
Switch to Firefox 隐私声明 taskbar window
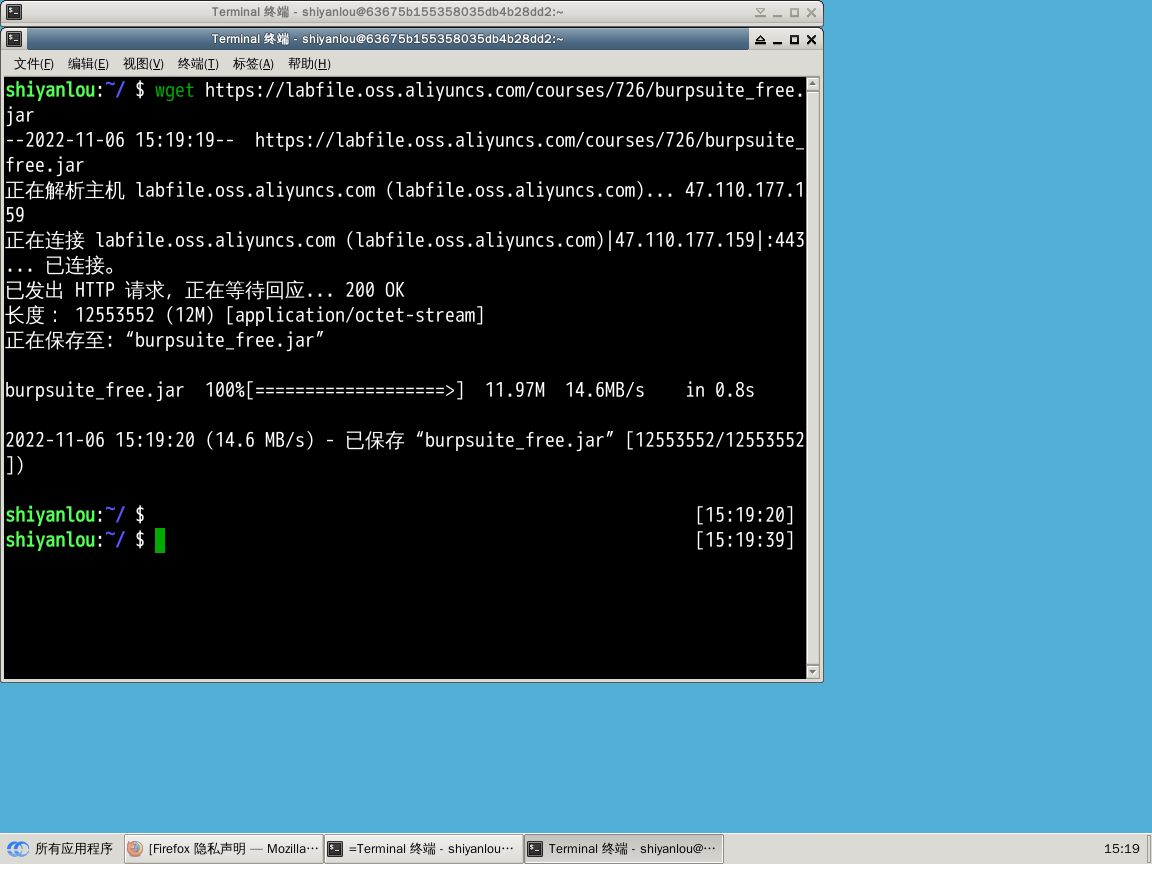tap(224, 849)
